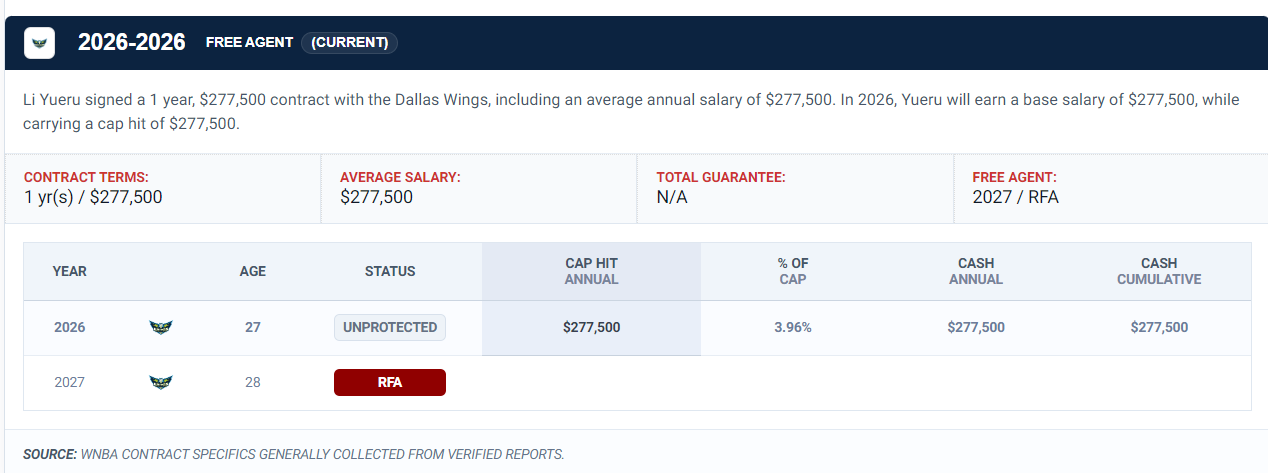Image resolution: width=1268 pixels, height=473 pixels.
Task: Click the CURRENT badge in header
Action: 350,42
